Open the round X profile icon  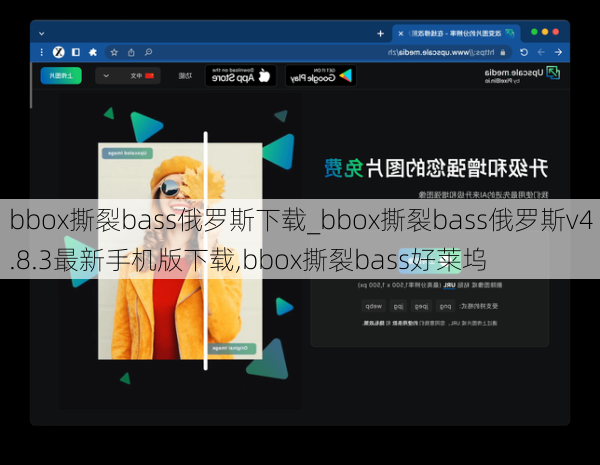(59, 52)
